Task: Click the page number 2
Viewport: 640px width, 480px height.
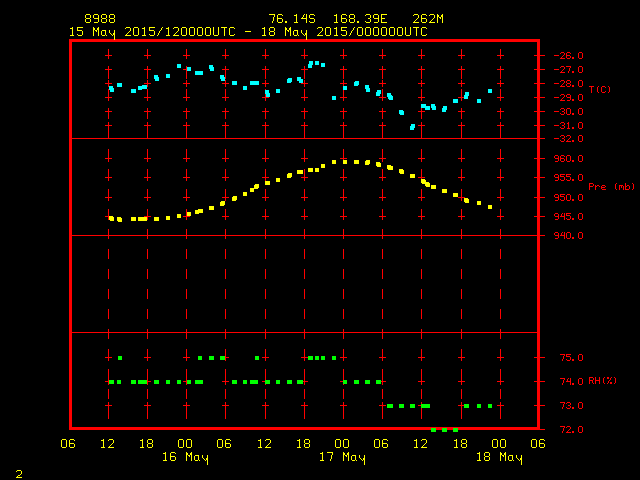Action: tap(19, 474)
